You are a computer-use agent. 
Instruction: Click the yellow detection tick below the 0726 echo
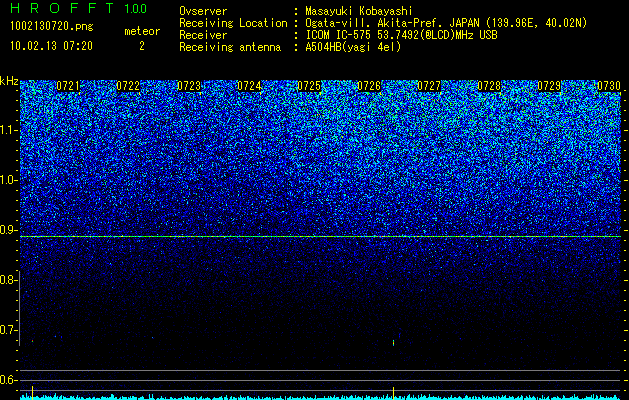coord(394,392)
